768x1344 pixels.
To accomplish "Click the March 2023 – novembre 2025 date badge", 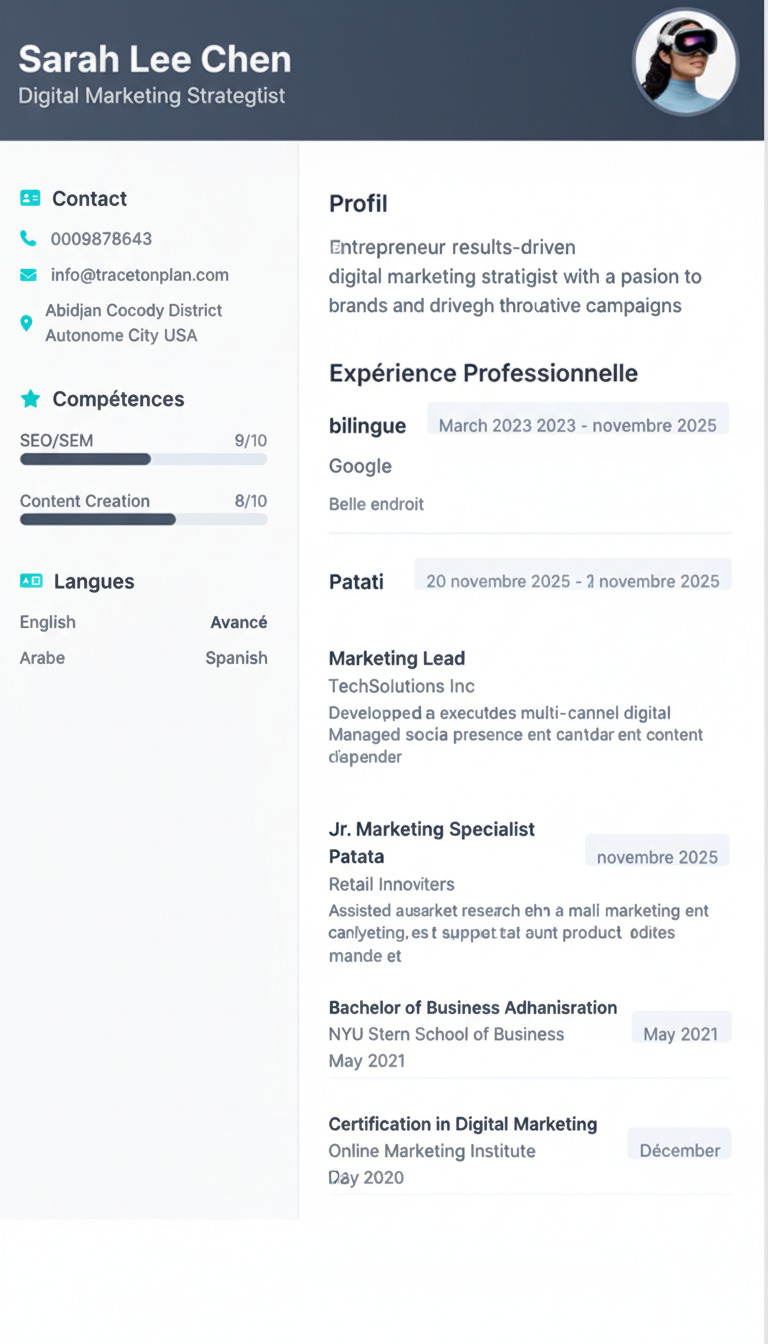I will (577, 424).
